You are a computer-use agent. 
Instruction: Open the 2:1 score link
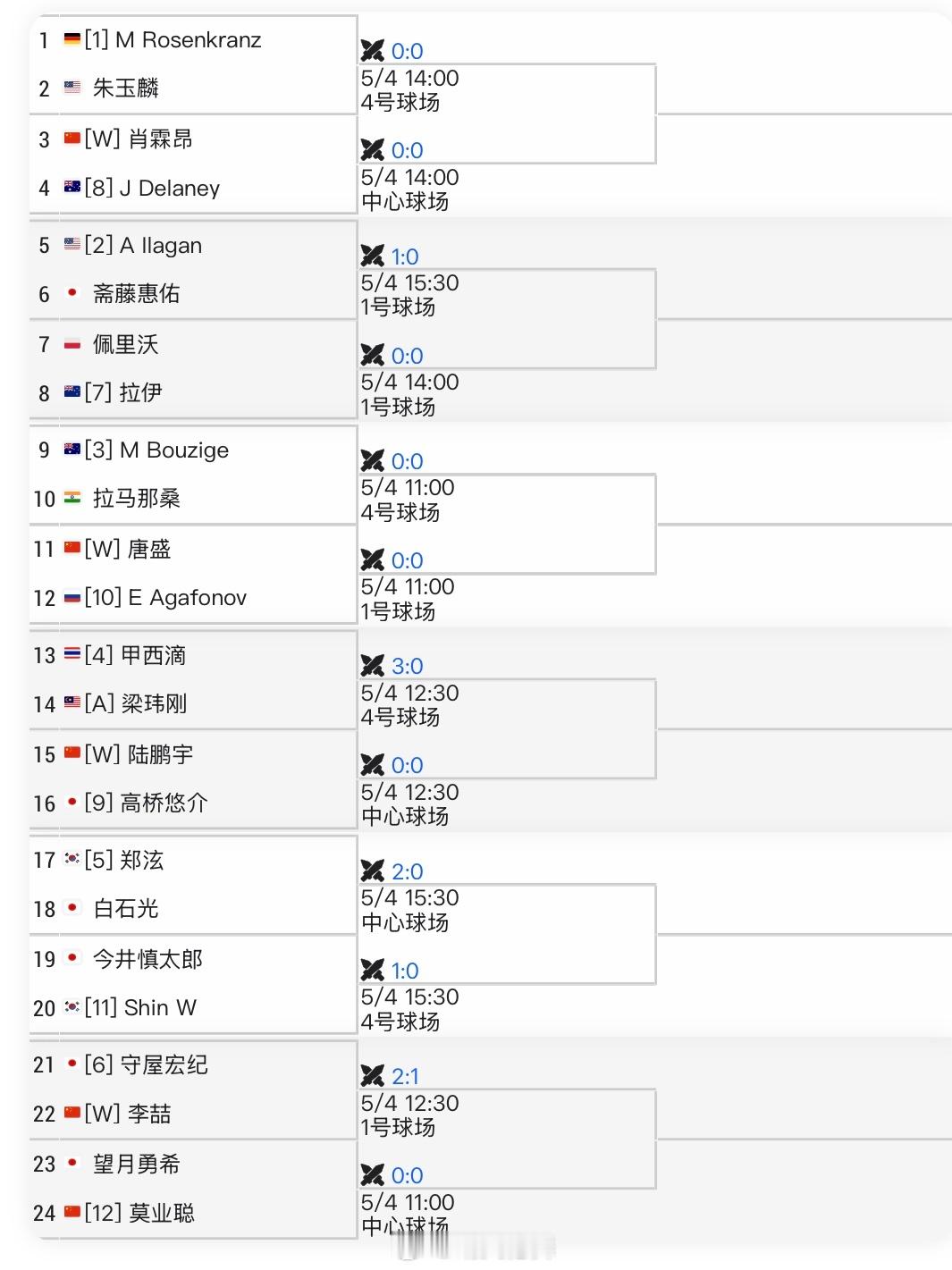405,1076
